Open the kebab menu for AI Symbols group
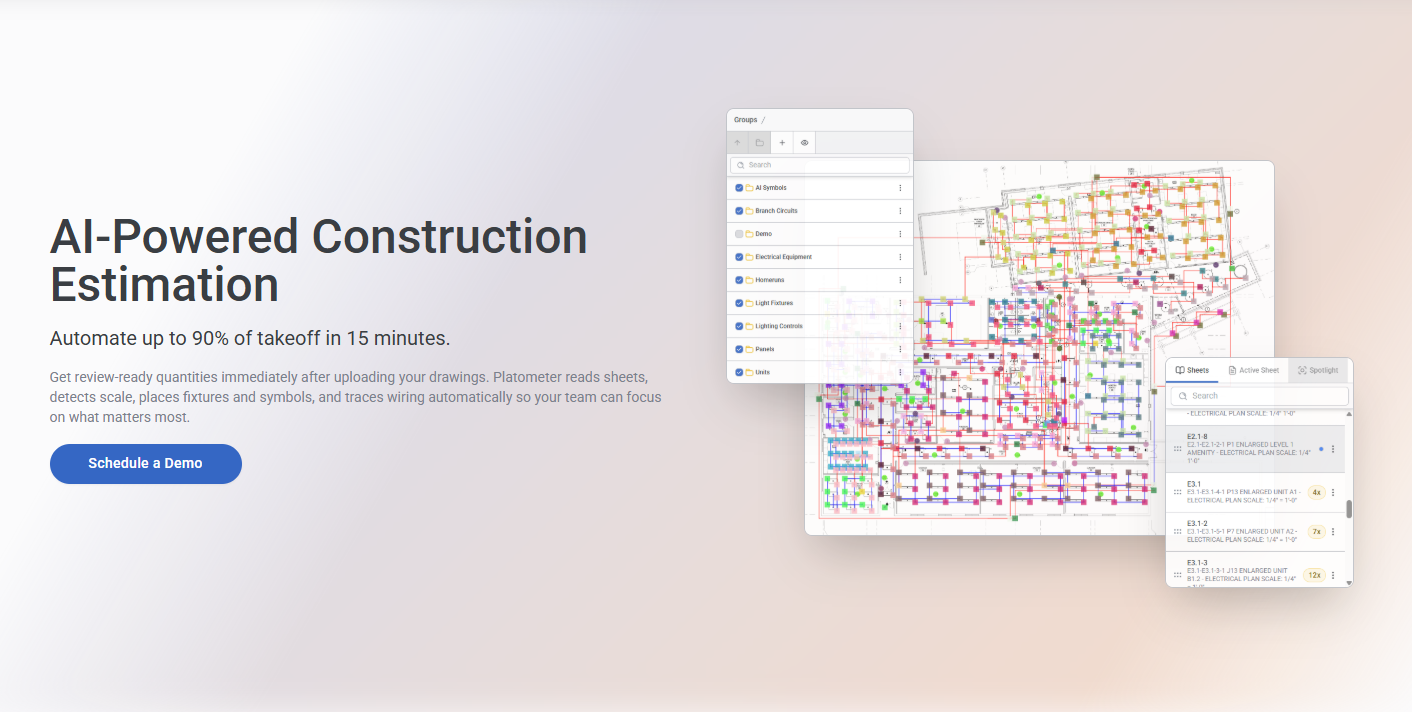Screen dimensions: 1412x712 point(900,187)
